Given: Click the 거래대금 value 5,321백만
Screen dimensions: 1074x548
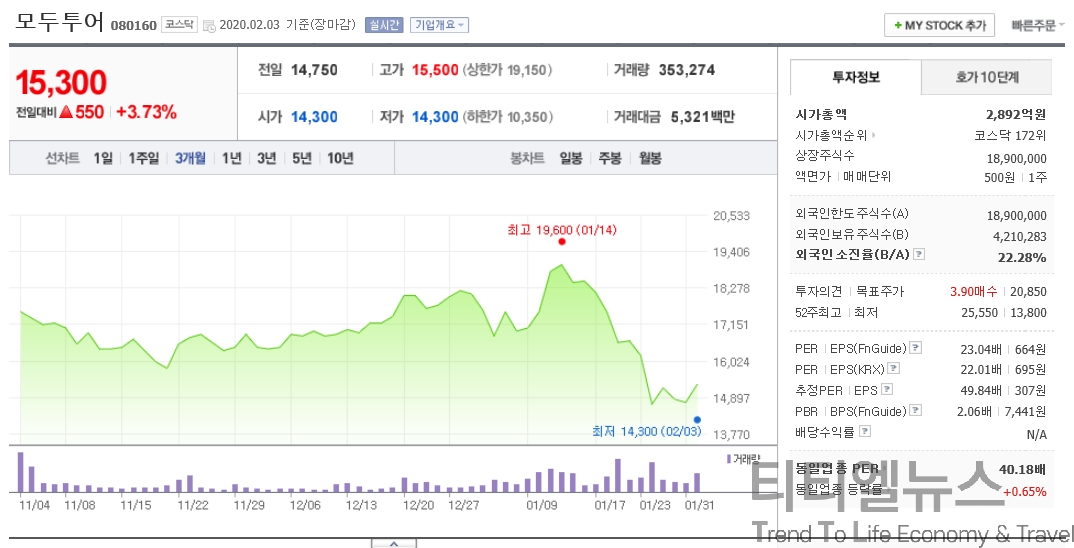Looking at the screenshot, I should pos(703,117).
